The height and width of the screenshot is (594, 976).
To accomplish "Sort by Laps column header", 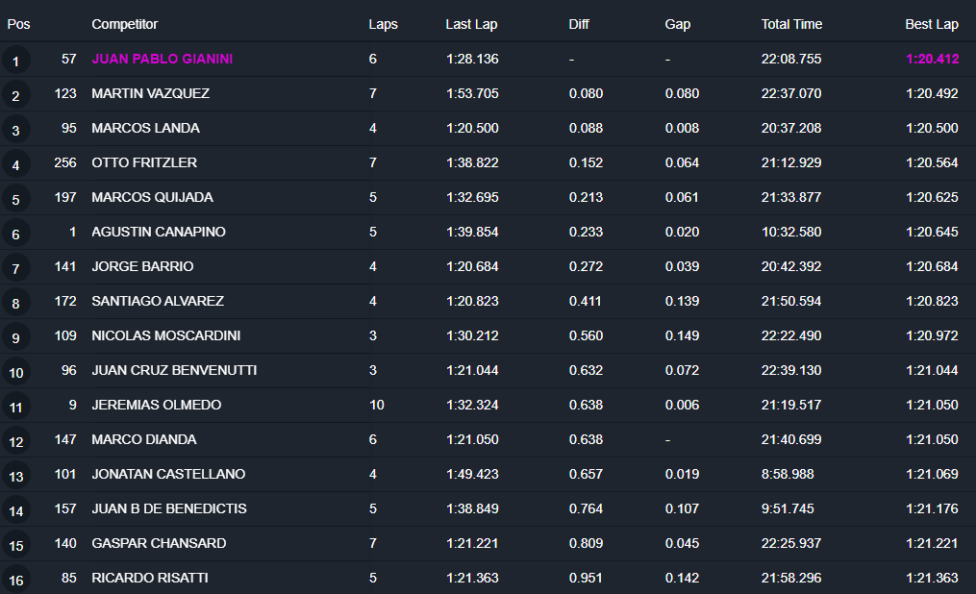I will click(383, 24).
